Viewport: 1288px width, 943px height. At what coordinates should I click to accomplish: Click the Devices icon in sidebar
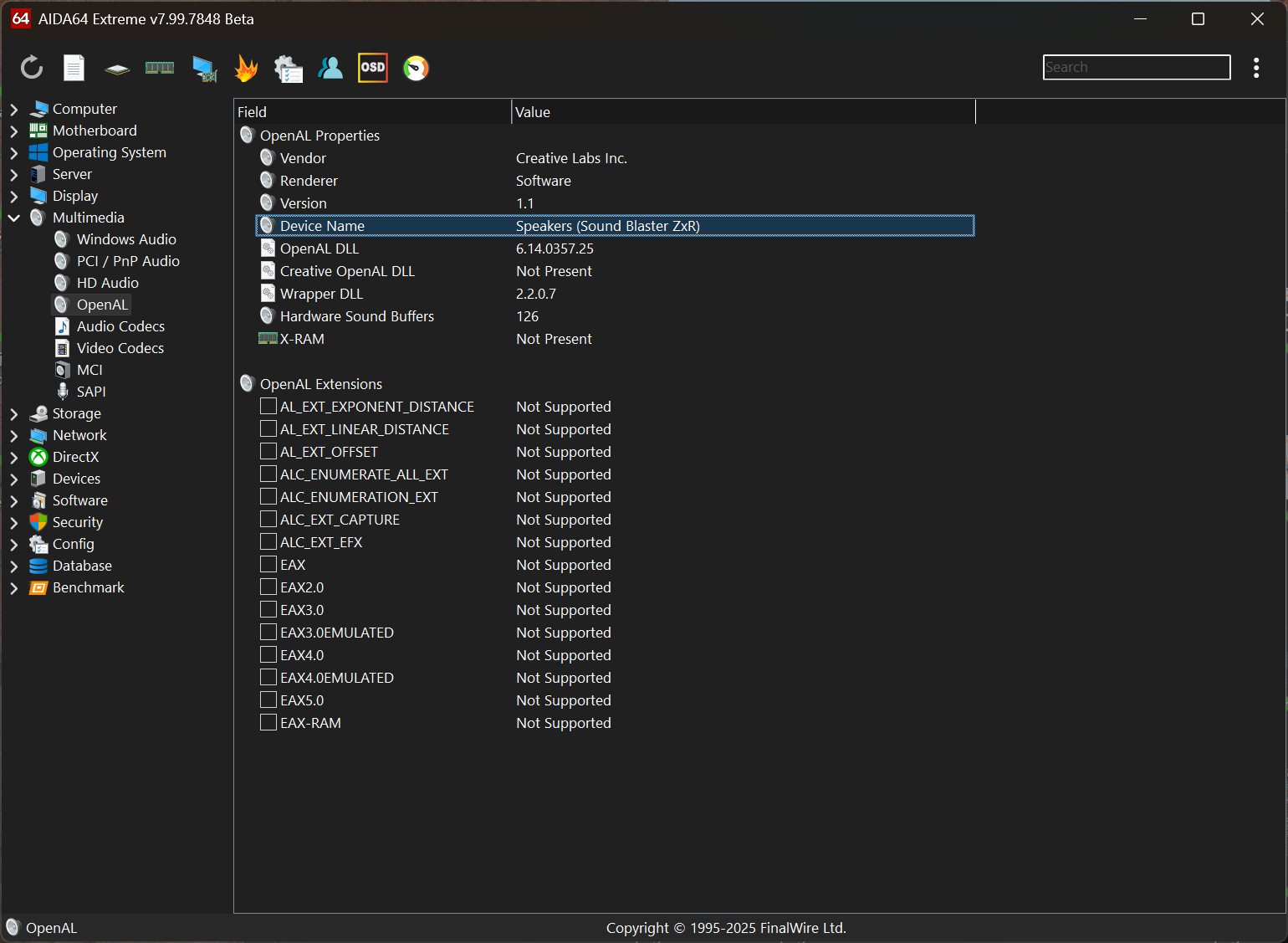coord(38,479)
